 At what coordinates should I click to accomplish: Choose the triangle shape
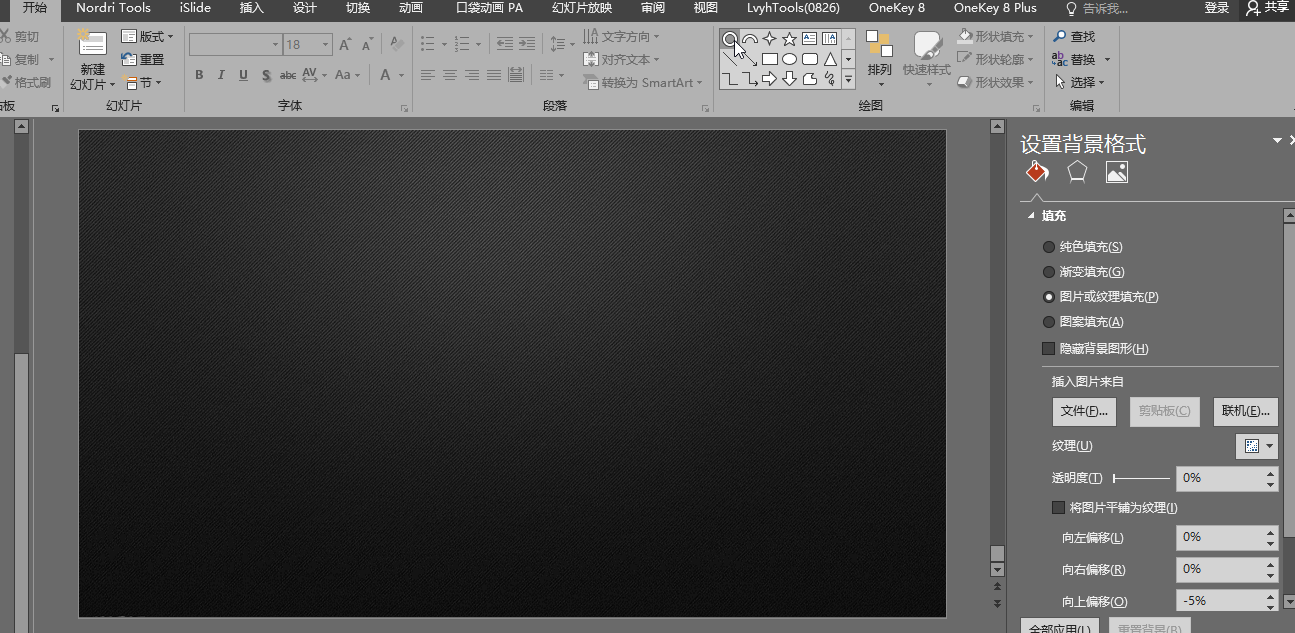point(830,59)
